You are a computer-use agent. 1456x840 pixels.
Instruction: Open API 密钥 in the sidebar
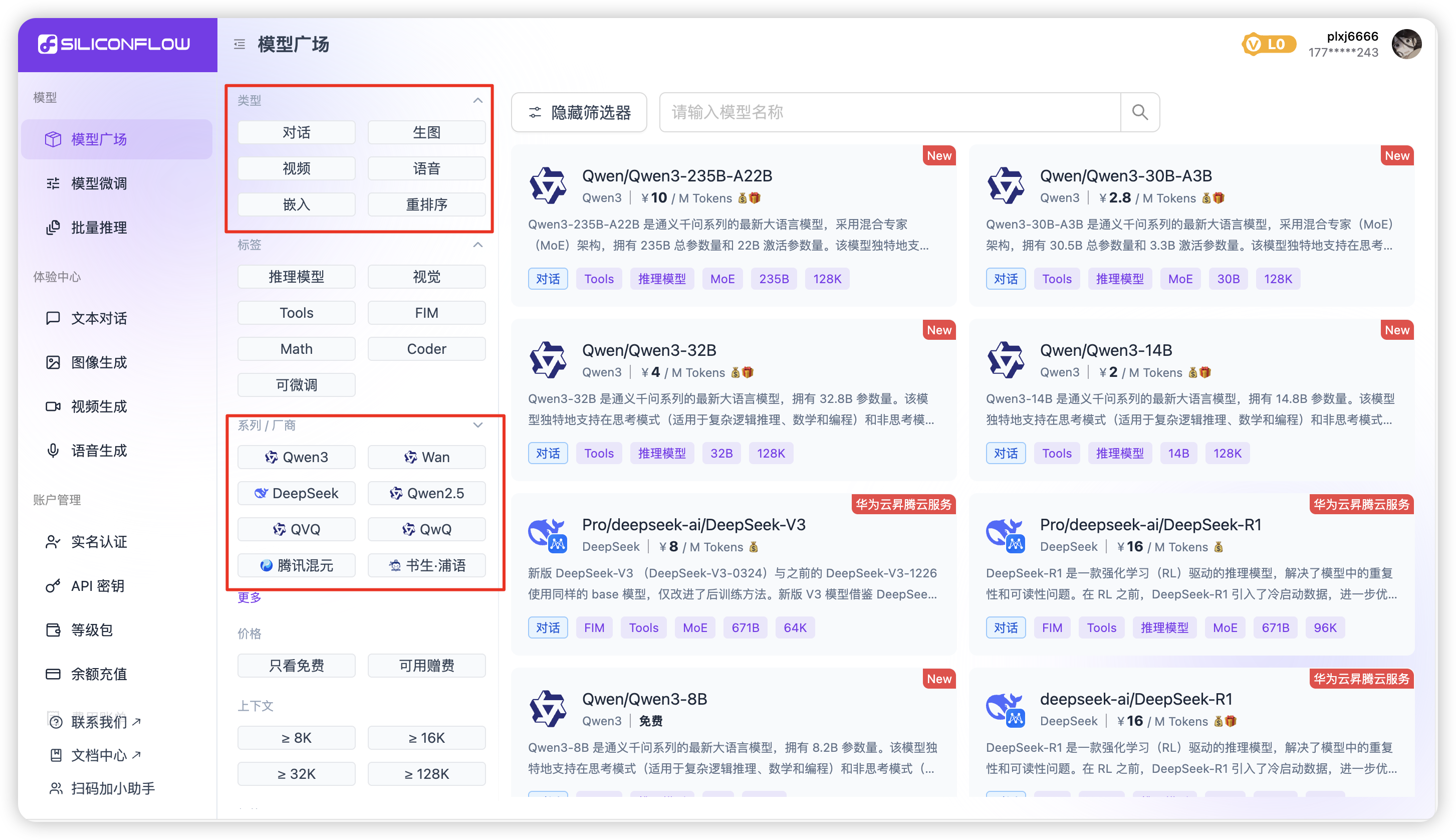tap(116, 585)
